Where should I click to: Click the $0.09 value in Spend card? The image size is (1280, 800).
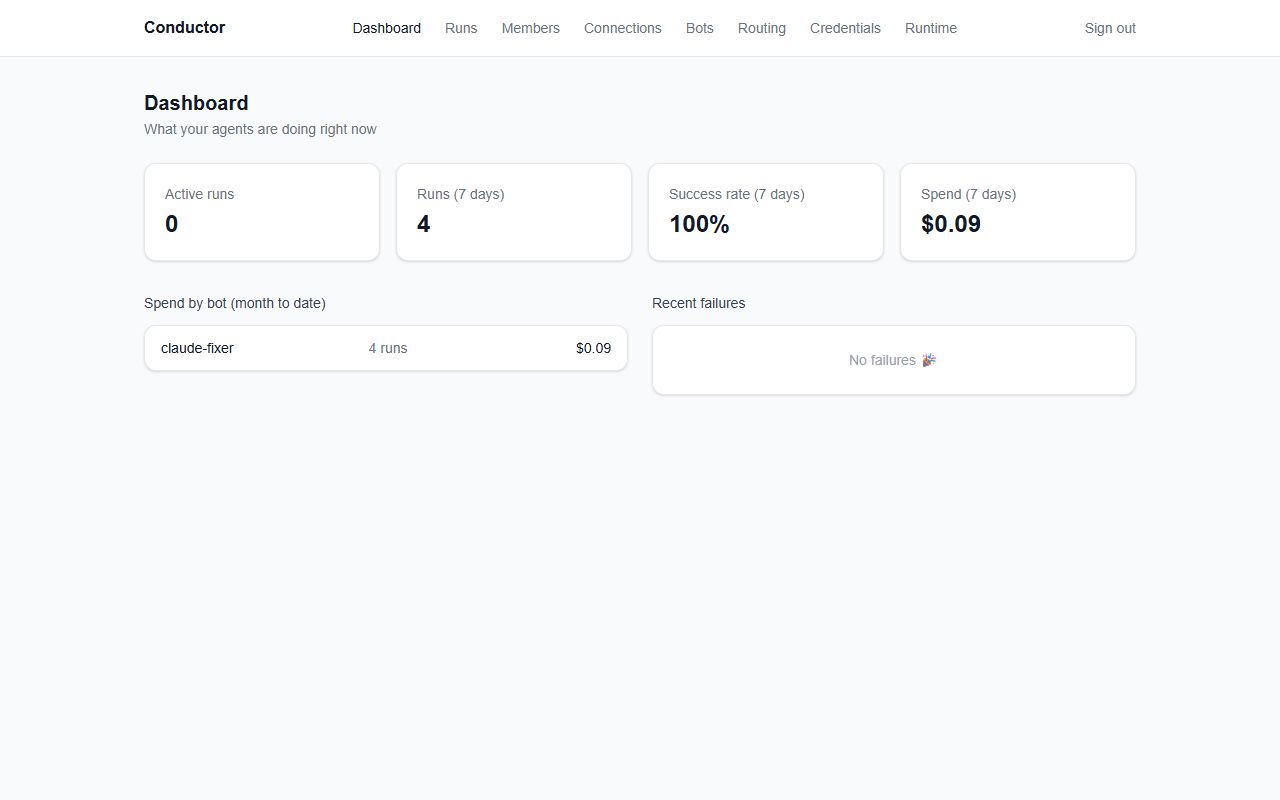(951, 224)
